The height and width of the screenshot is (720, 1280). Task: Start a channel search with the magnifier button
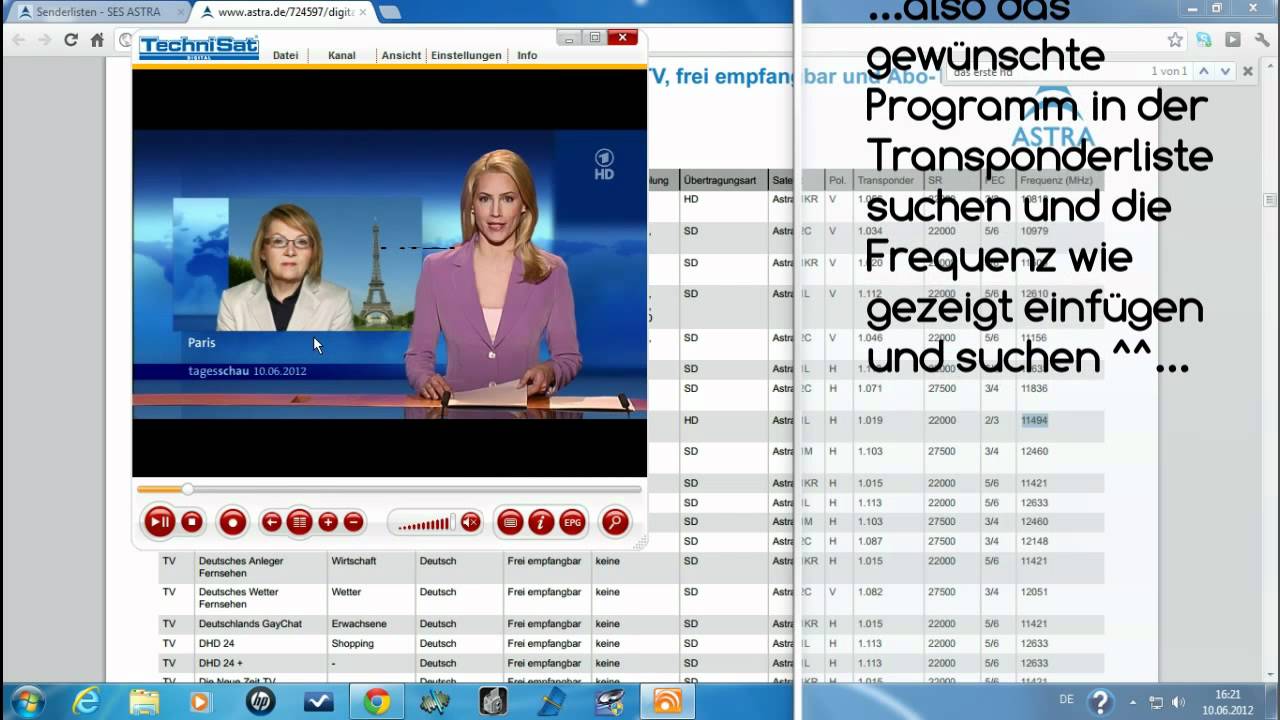[x=615, y=521]
